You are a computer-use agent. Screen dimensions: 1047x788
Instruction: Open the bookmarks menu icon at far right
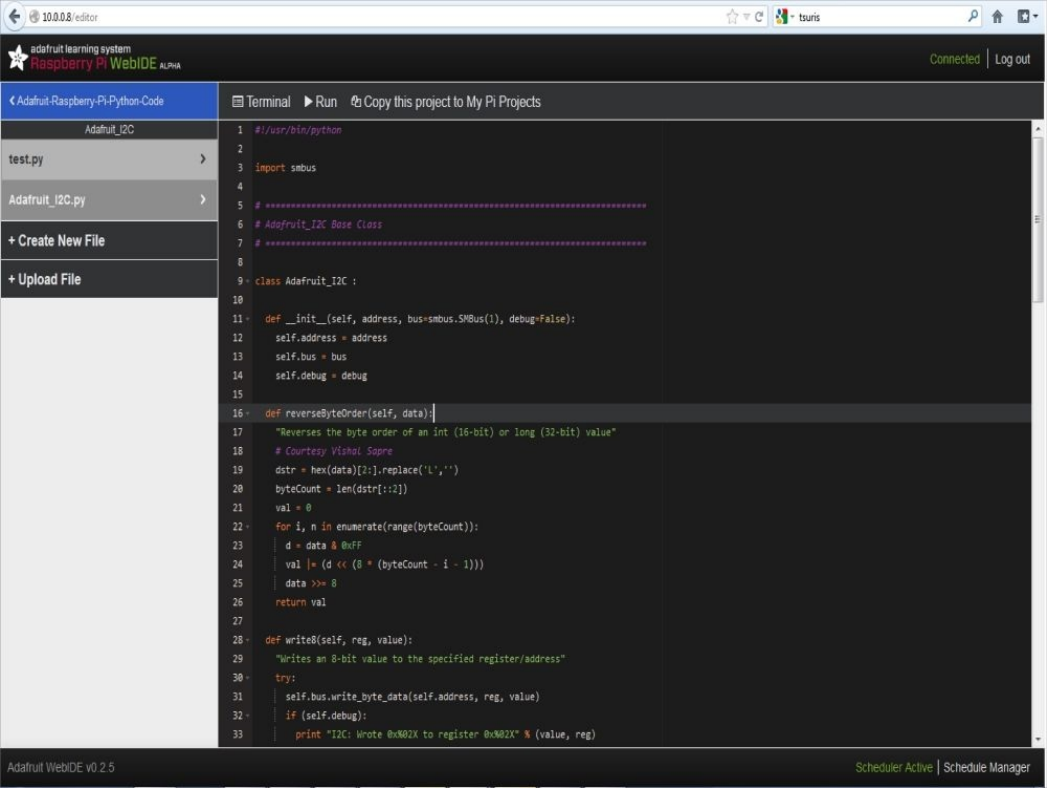click(x=1026, y=17)
